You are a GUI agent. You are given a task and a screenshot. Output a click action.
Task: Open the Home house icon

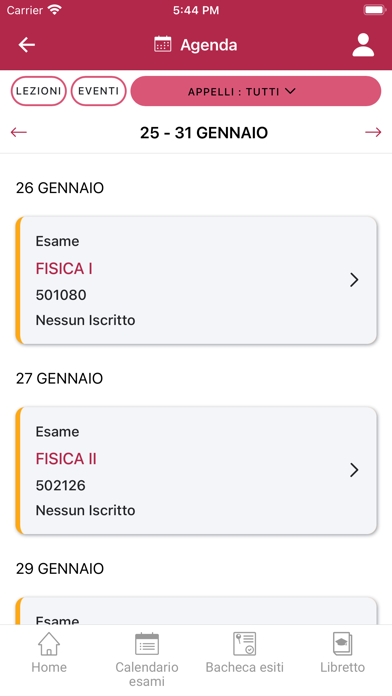click(x=49, y=644)
